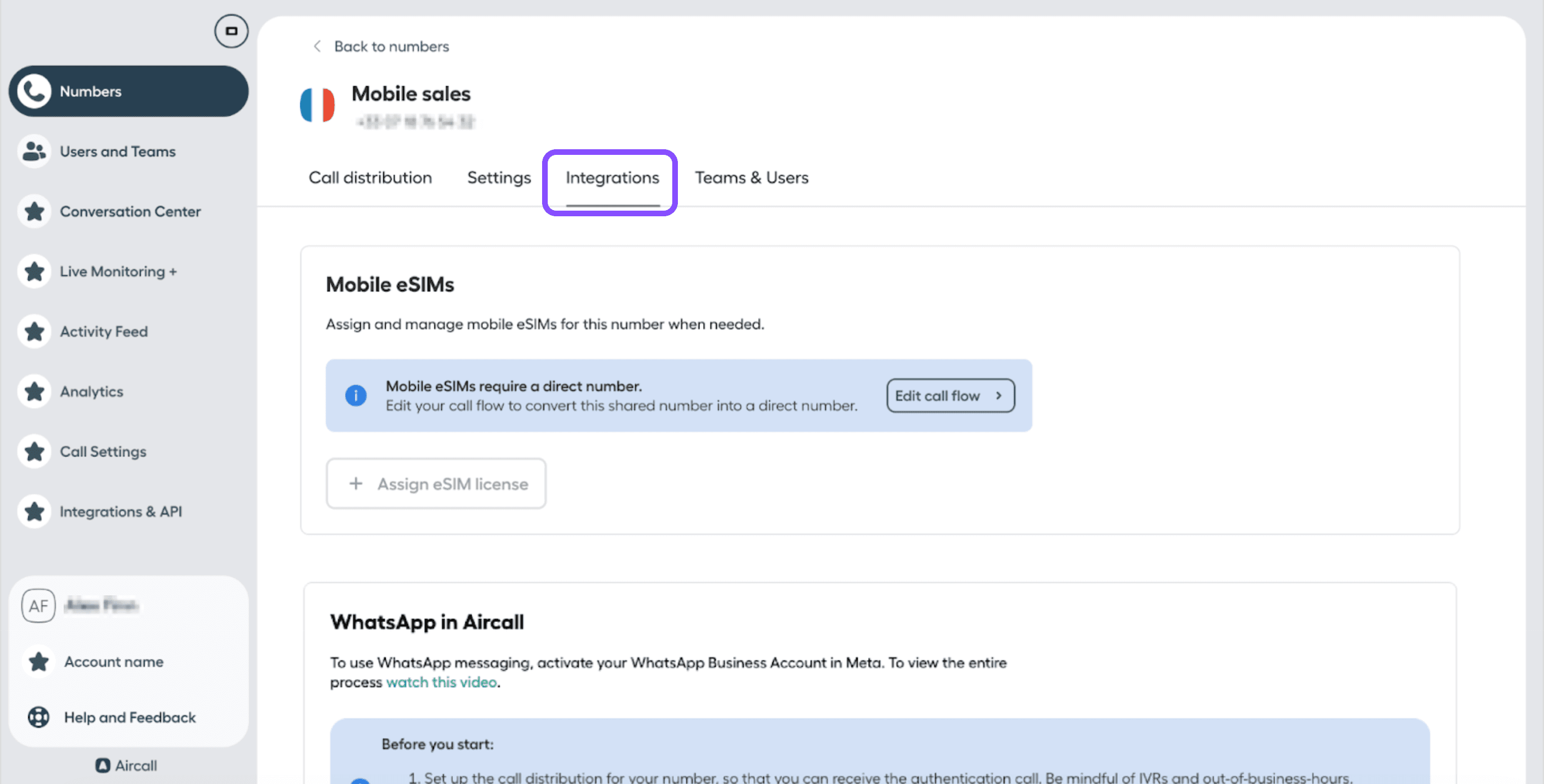Collapse the sidebar using the top-left icon
Screen dimensions: 1544x784
click(x=231, y=30)
